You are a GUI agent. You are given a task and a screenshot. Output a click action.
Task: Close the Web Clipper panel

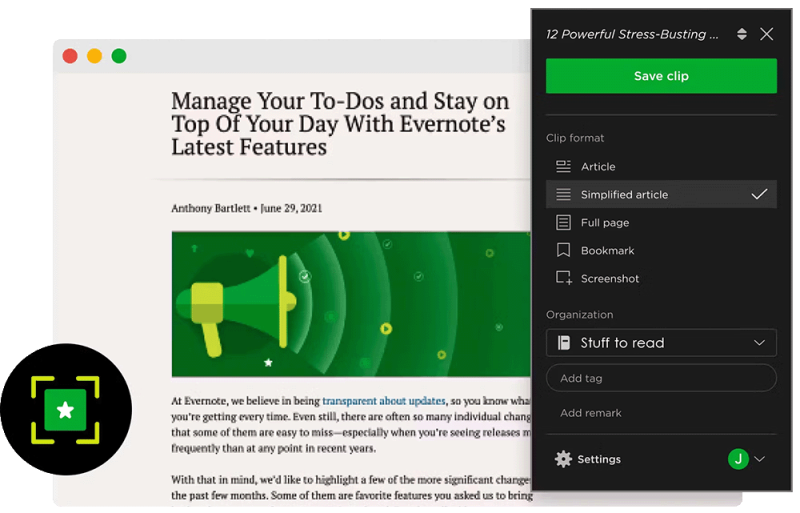[766, 34]
